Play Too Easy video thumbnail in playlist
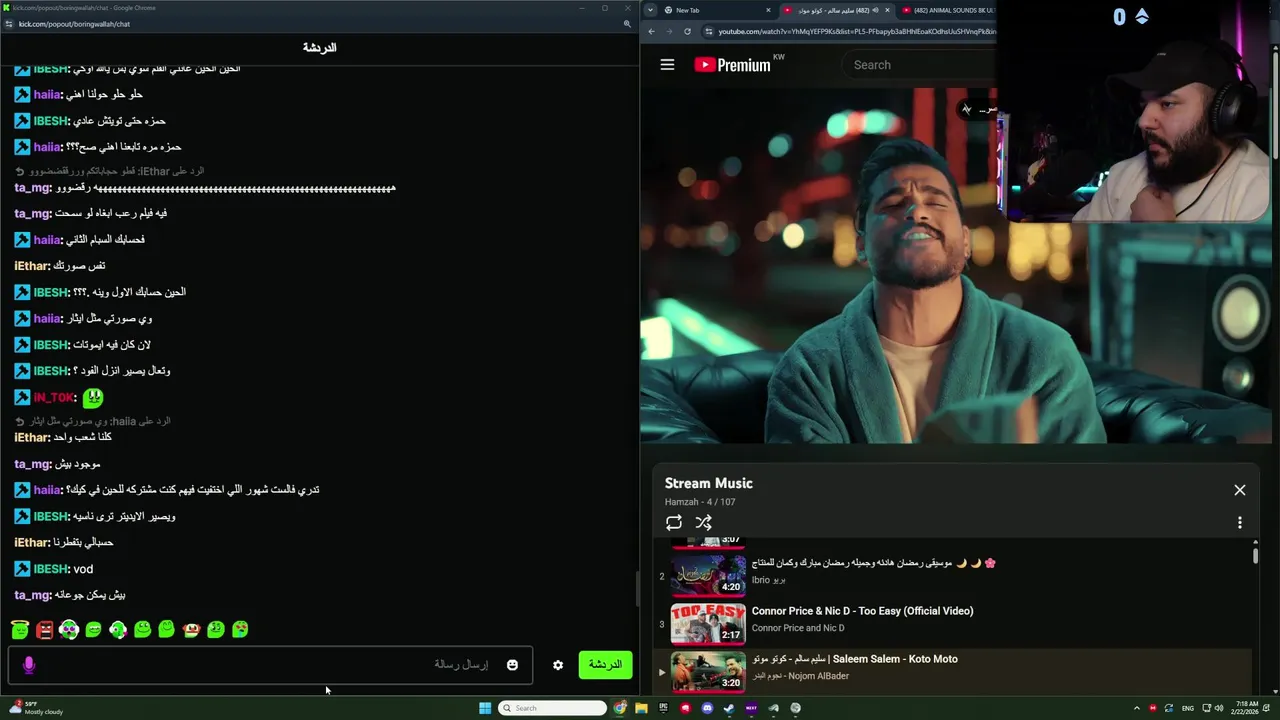The image size is (1280, 720). pos(708,624)
